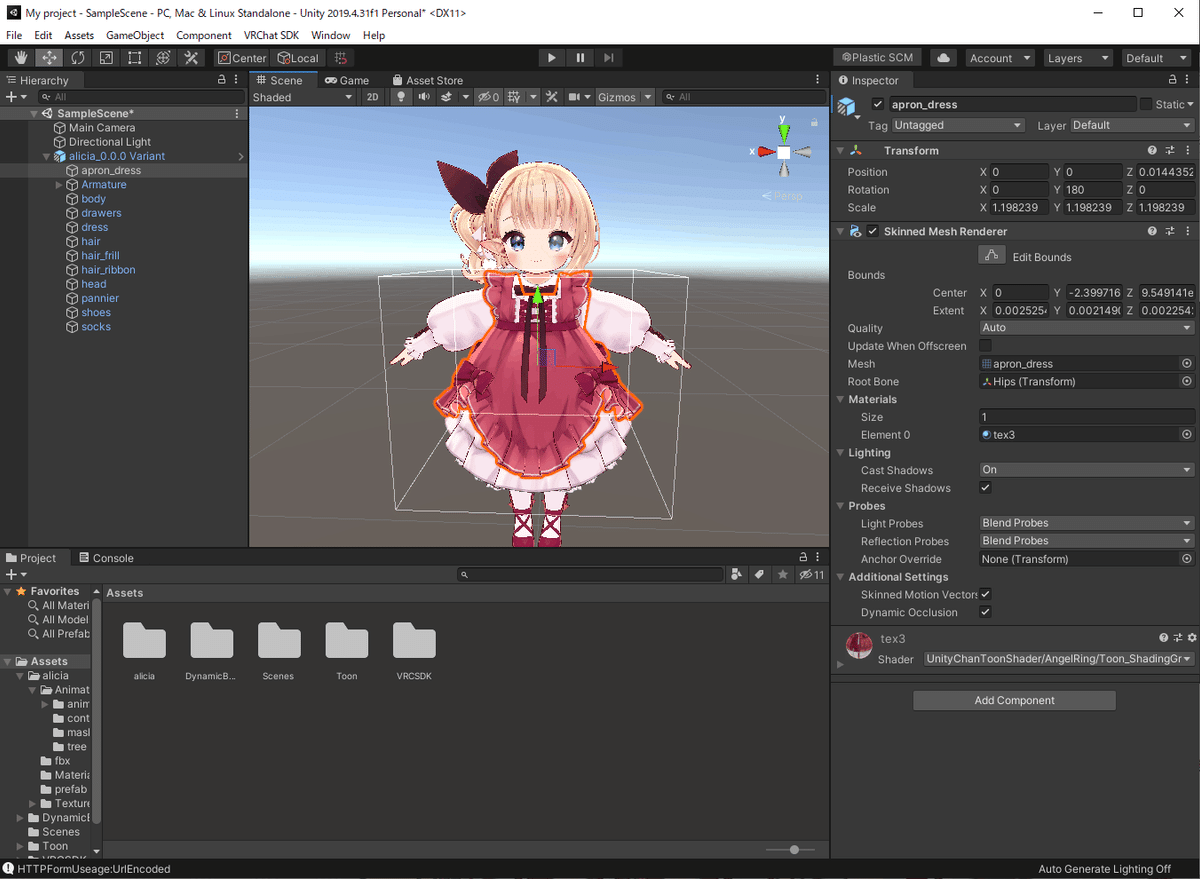The height and width of the screenshot is (879, 1200).
Task: Open the Default layout dropdown
Action: 1157,58
